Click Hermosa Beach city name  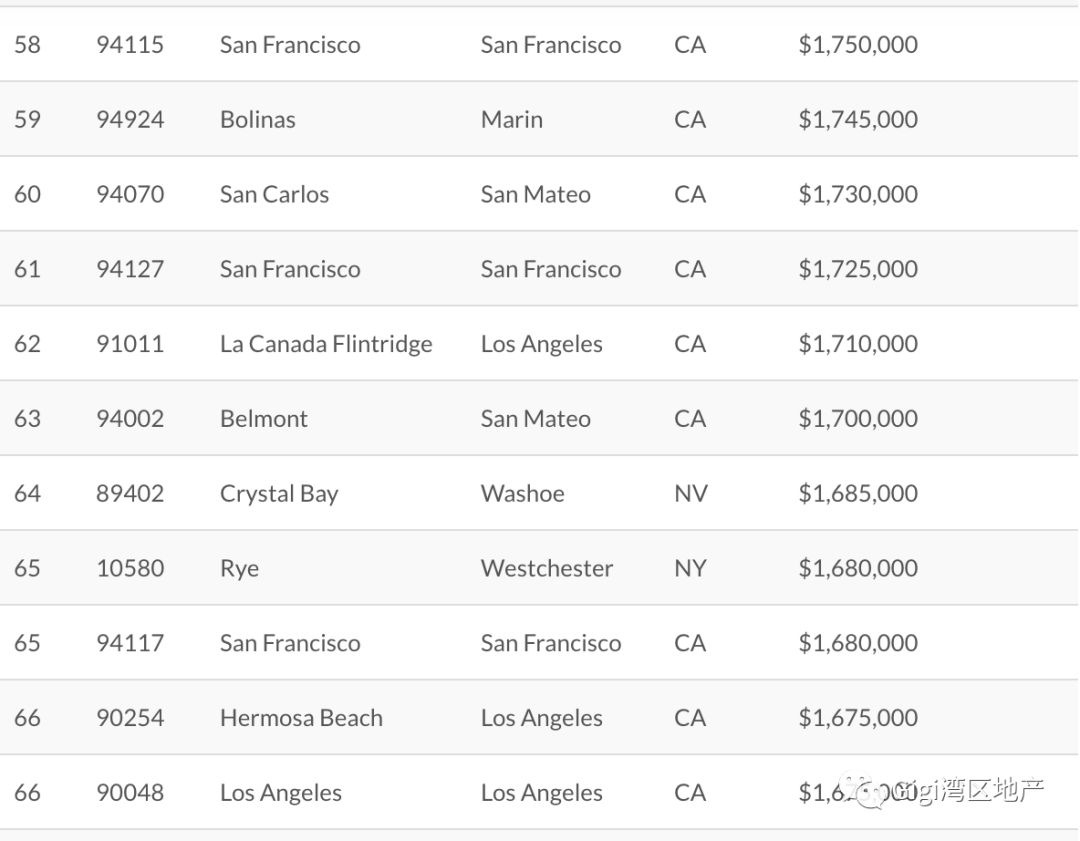tap(301, 718)
